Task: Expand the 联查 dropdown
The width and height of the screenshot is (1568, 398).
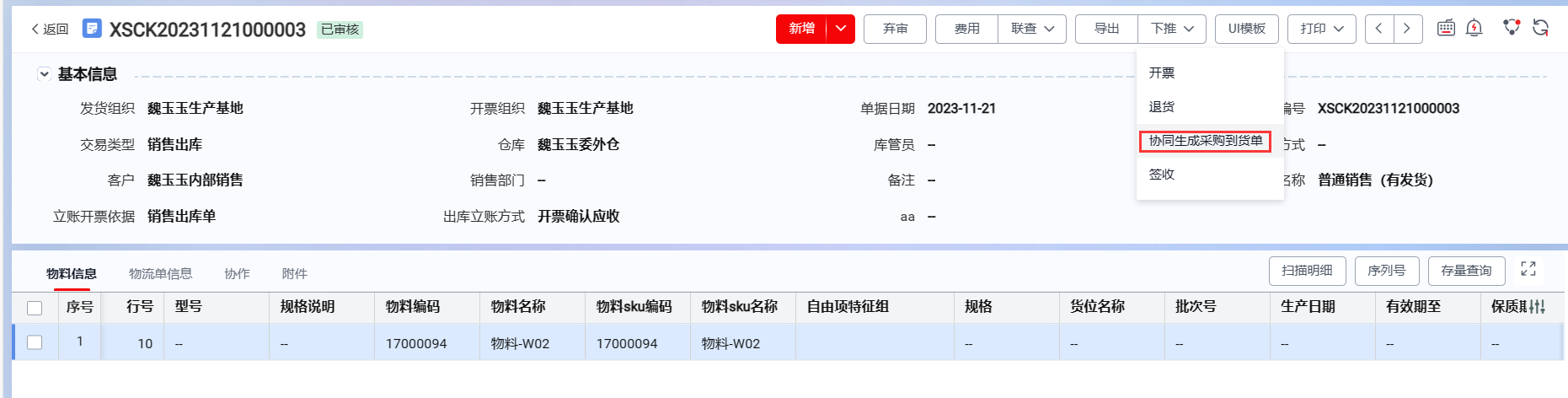Action: [x=1032, y=29]
